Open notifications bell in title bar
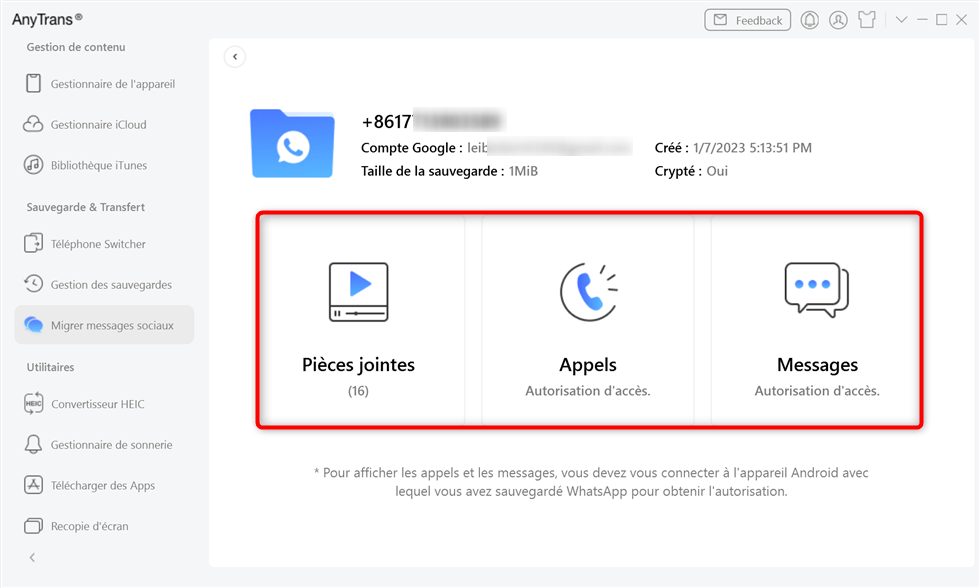Image resolution: width=980 pixels, height=588 pixels. (x=810, y=20)
